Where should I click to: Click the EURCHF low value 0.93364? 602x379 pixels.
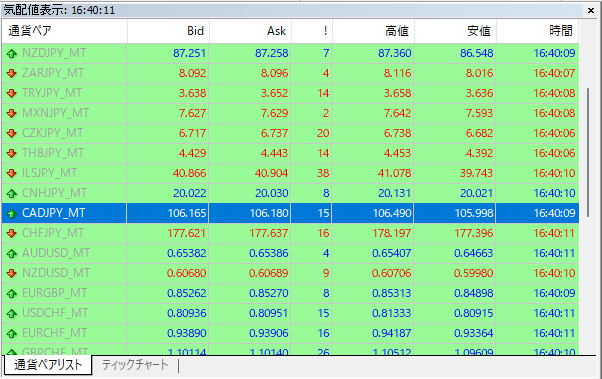(x=474, y=333)
